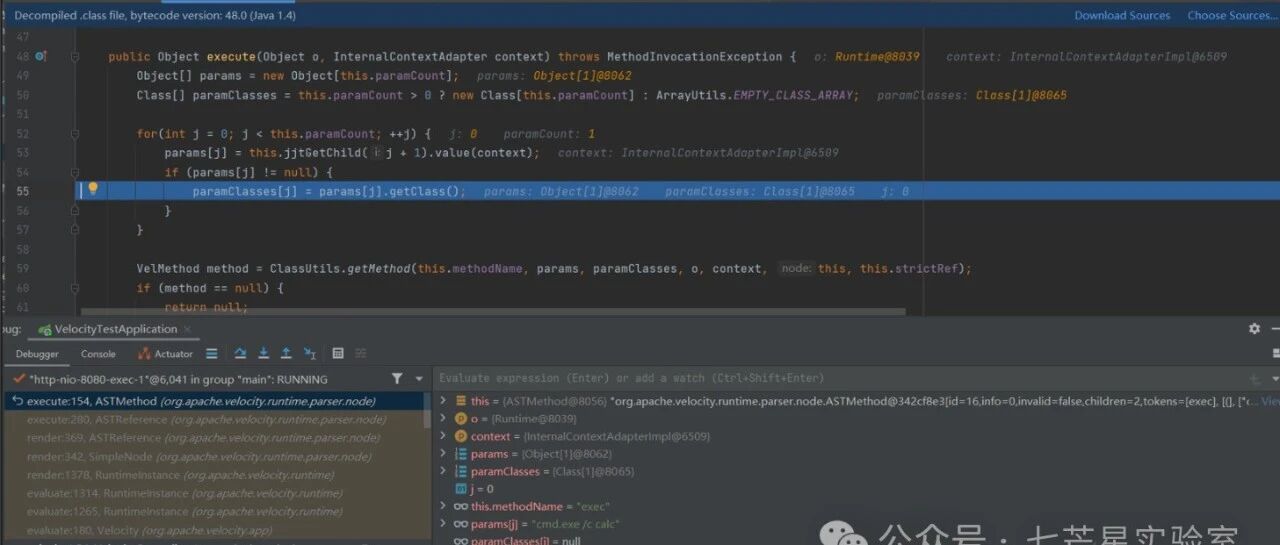Click the add watch plus icon
Image resolution: width=1280 pixels, height=545 pixels.
point(1255,379)
